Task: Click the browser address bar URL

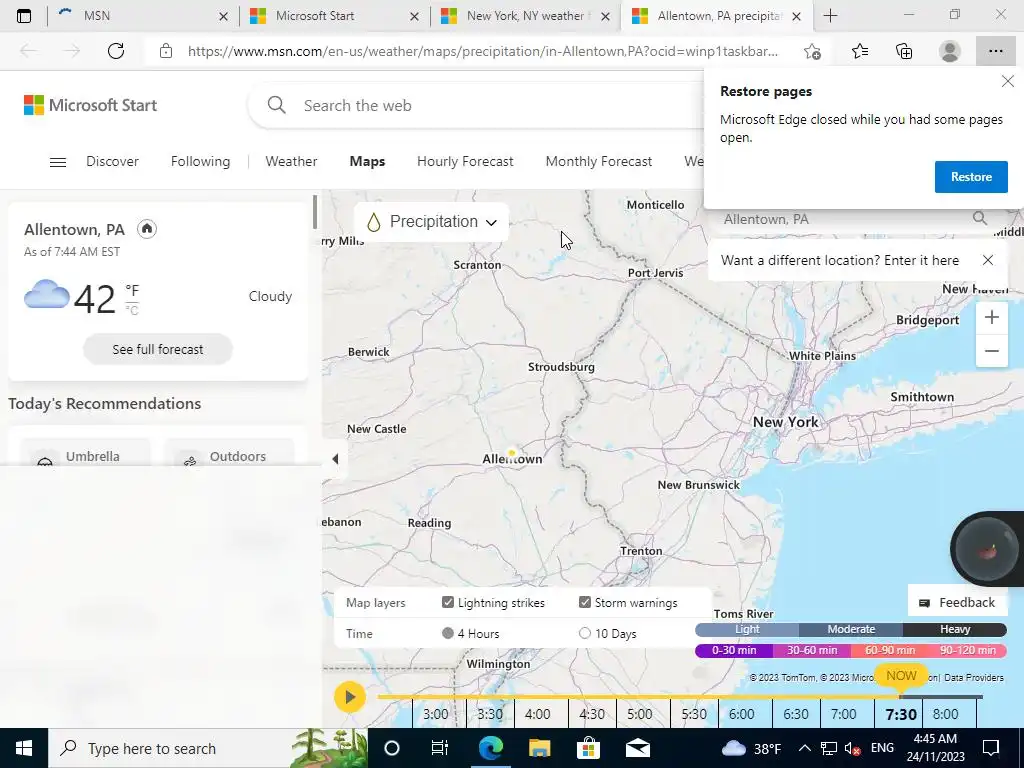Action: 483,51
